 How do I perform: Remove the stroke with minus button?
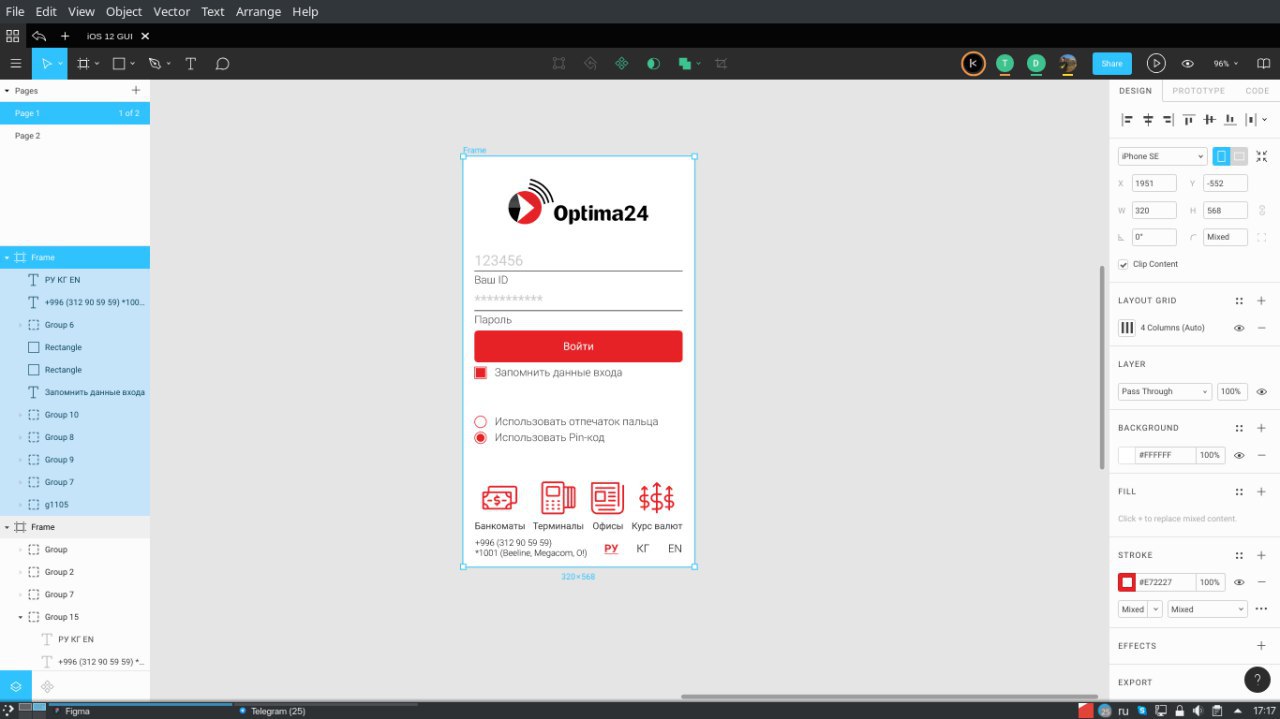click(1261, 582)
